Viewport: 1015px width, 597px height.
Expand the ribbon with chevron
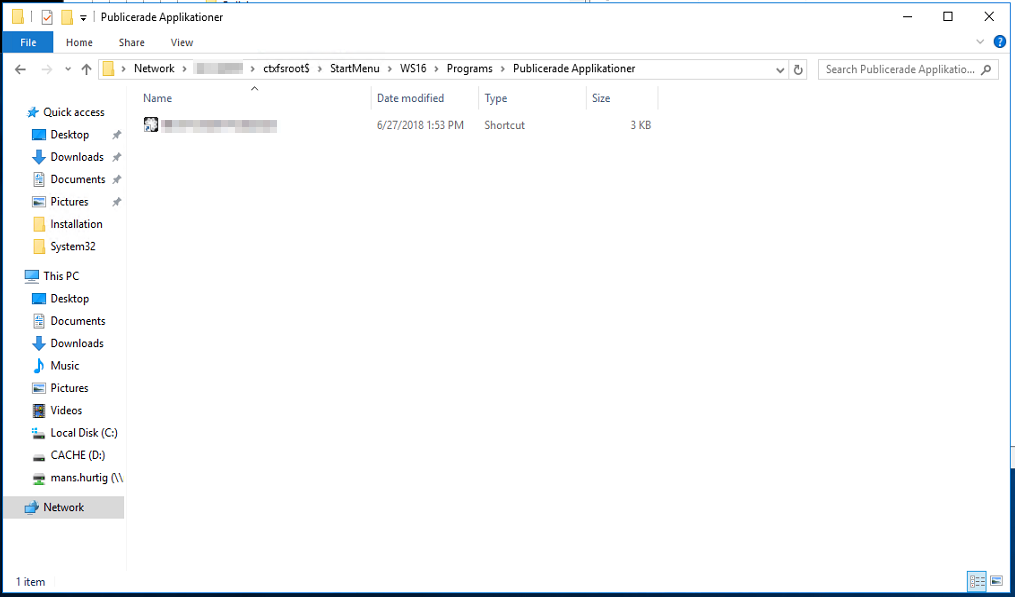(x=980, y=42)
